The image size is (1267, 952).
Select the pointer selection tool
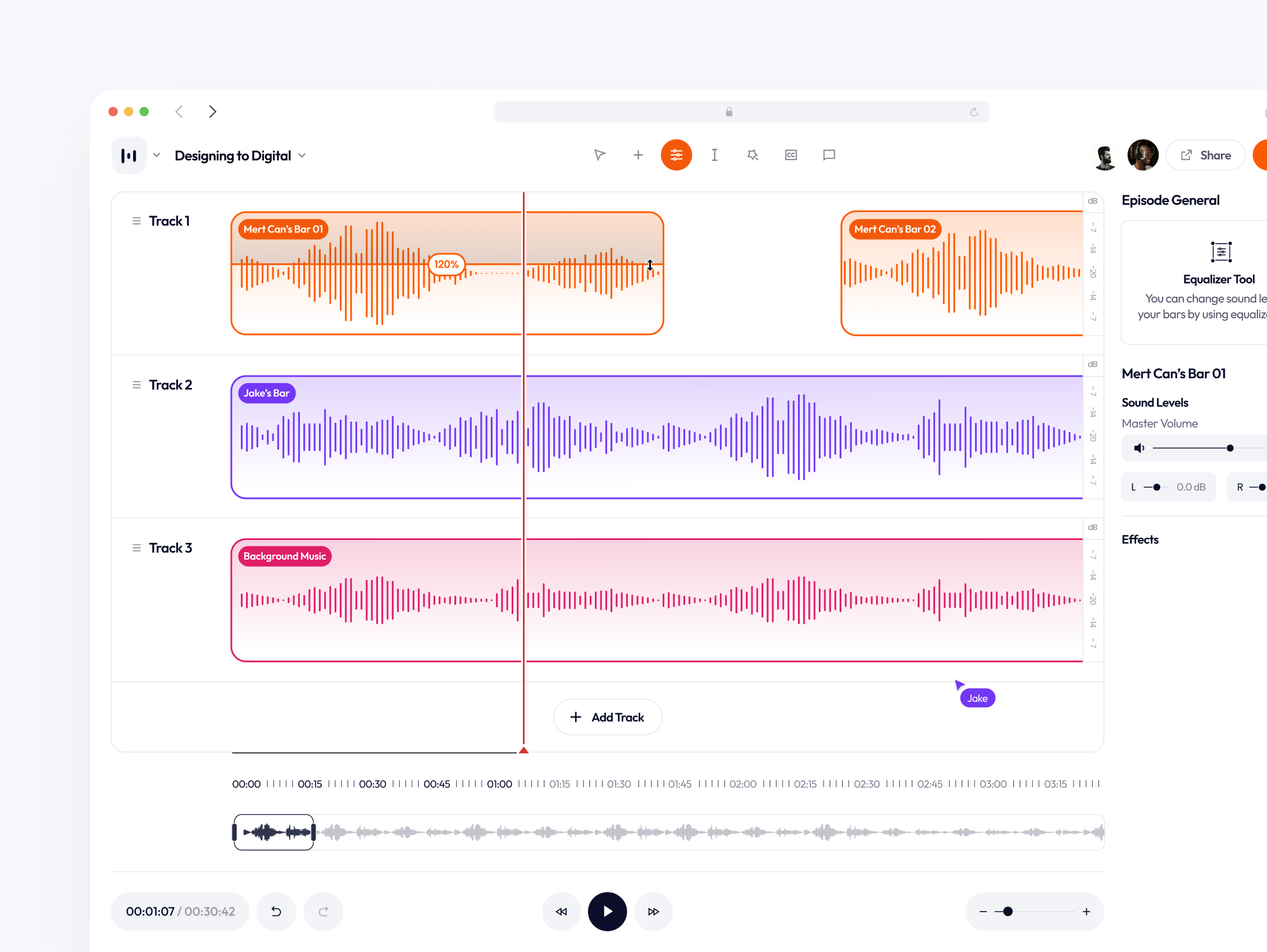pos(599,154)
